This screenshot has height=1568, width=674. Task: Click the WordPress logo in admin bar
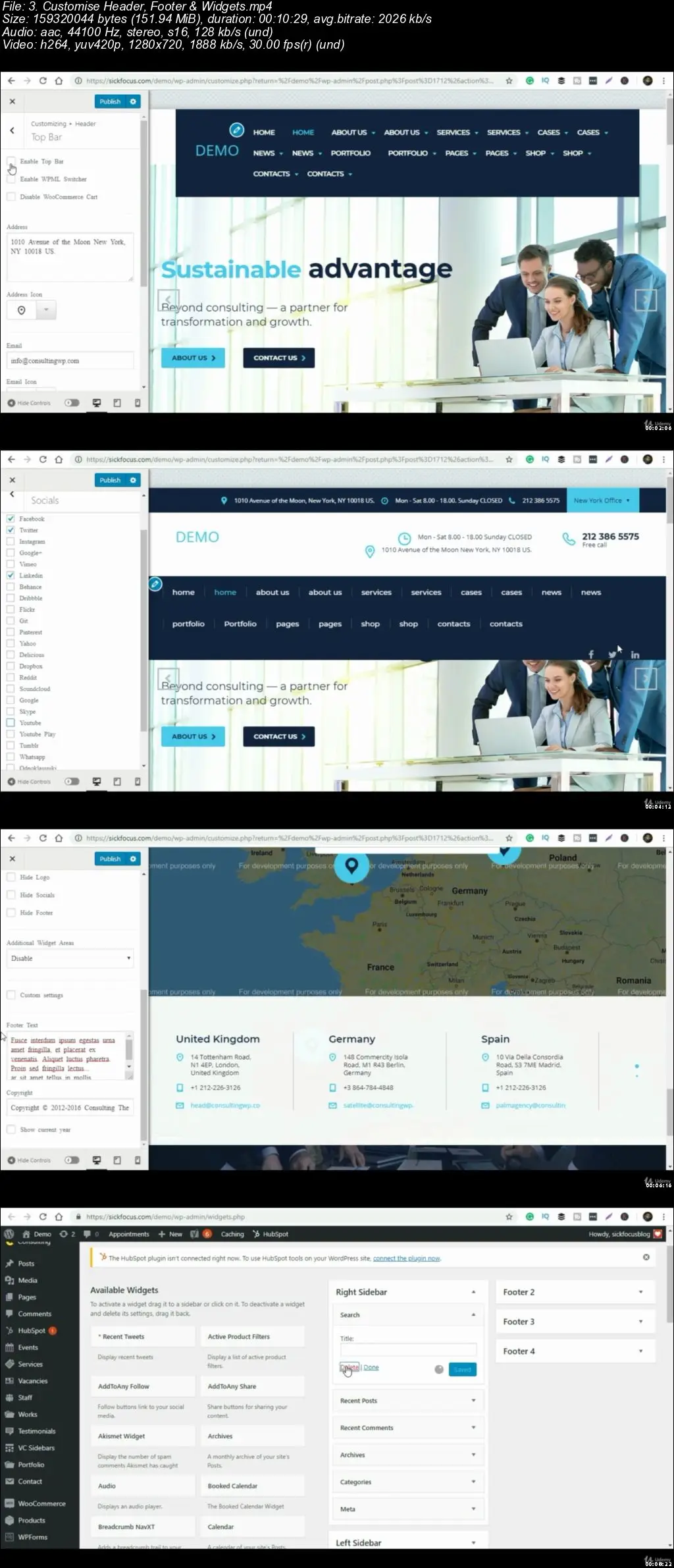pos(9,1234)
